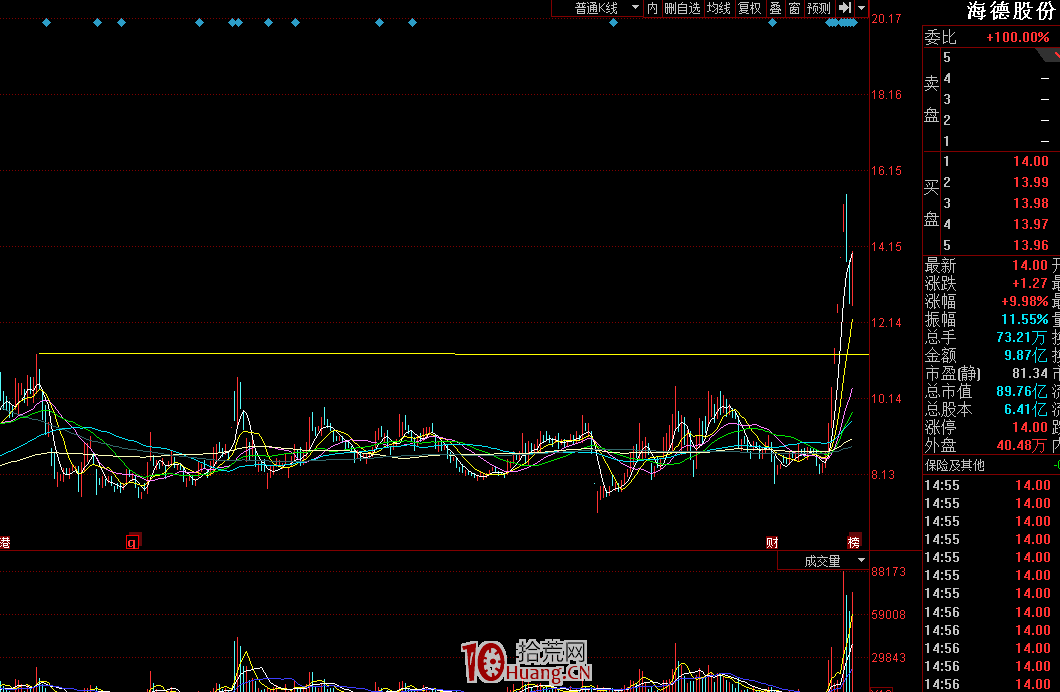The width and height of the screenshot is (1060, 692).
Task: Click the 榜 ranking marker icon
Action: (x=854, y=542)
